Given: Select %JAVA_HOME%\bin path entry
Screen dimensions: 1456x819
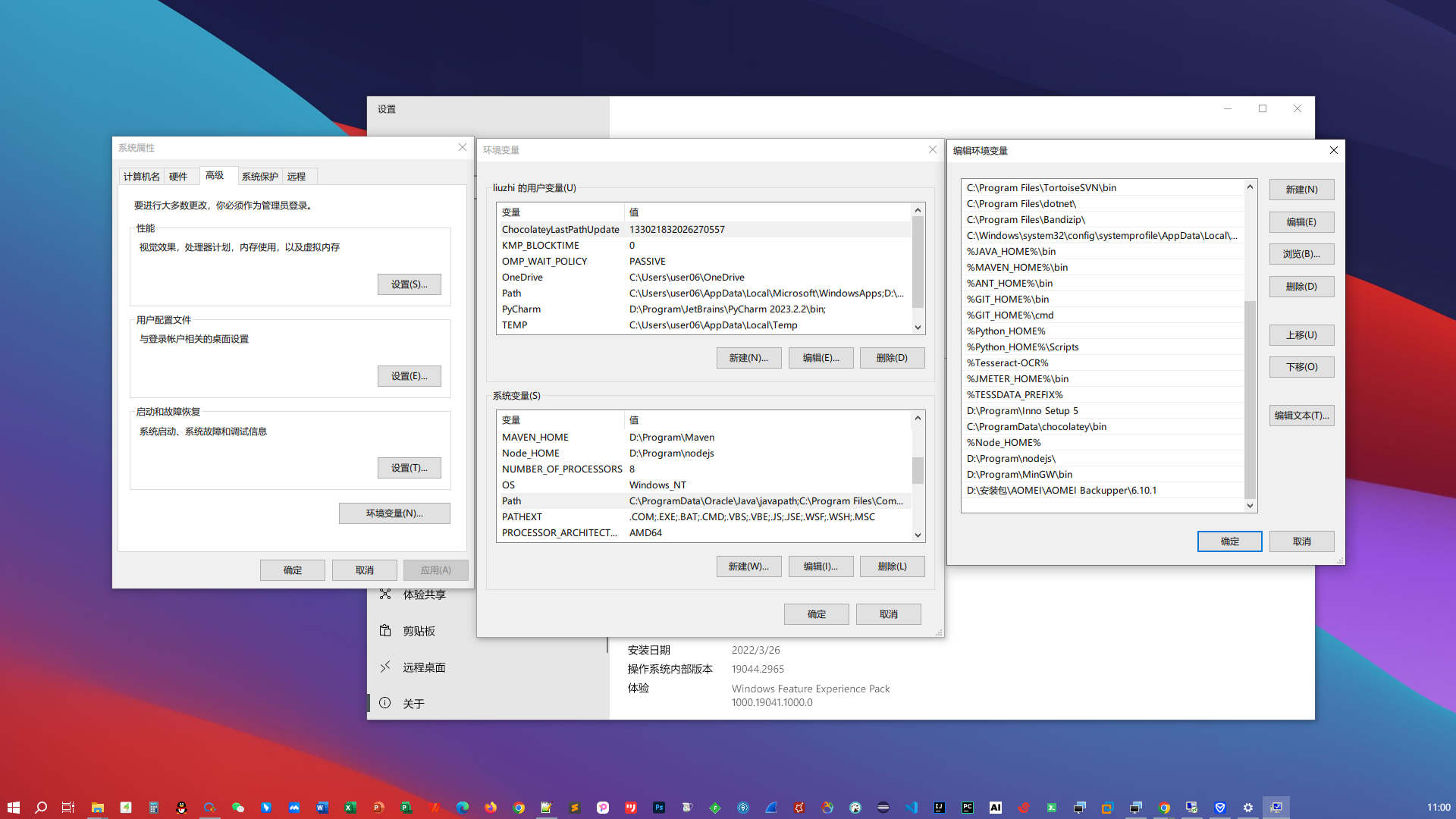Looking at the screenshot, I should 1103,251.
